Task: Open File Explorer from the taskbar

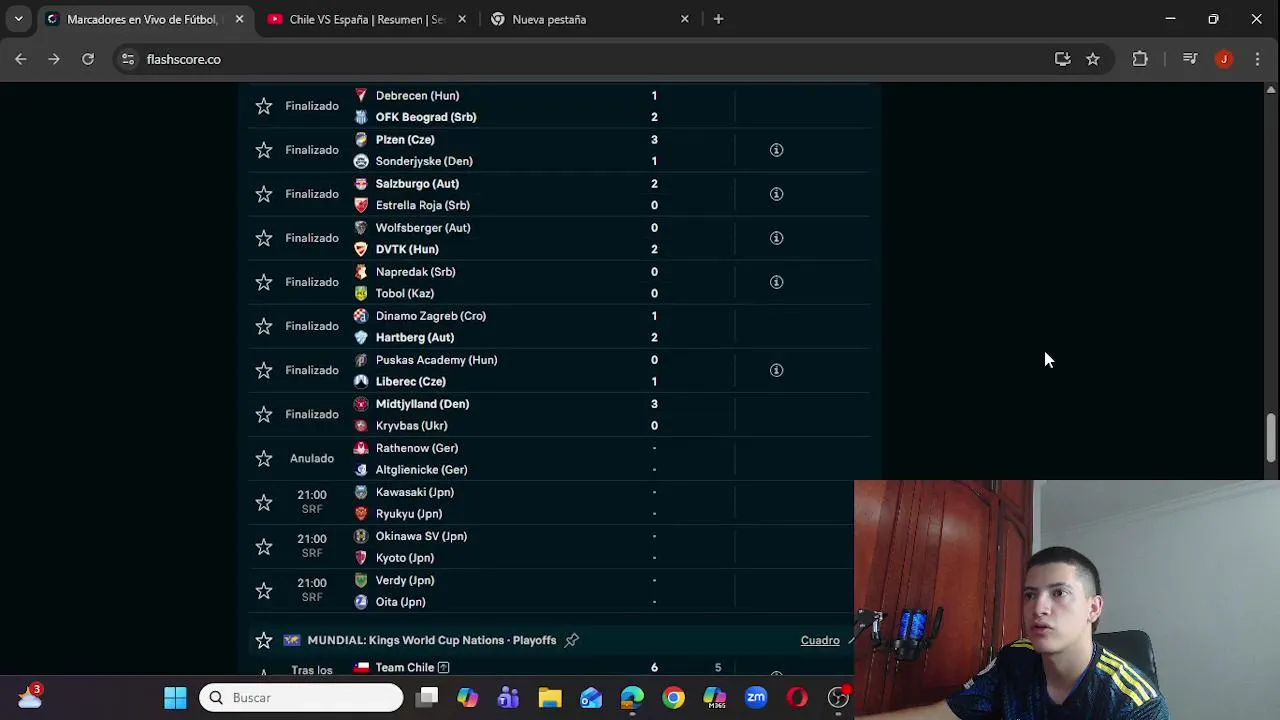Action: click(x=550, y=697)
